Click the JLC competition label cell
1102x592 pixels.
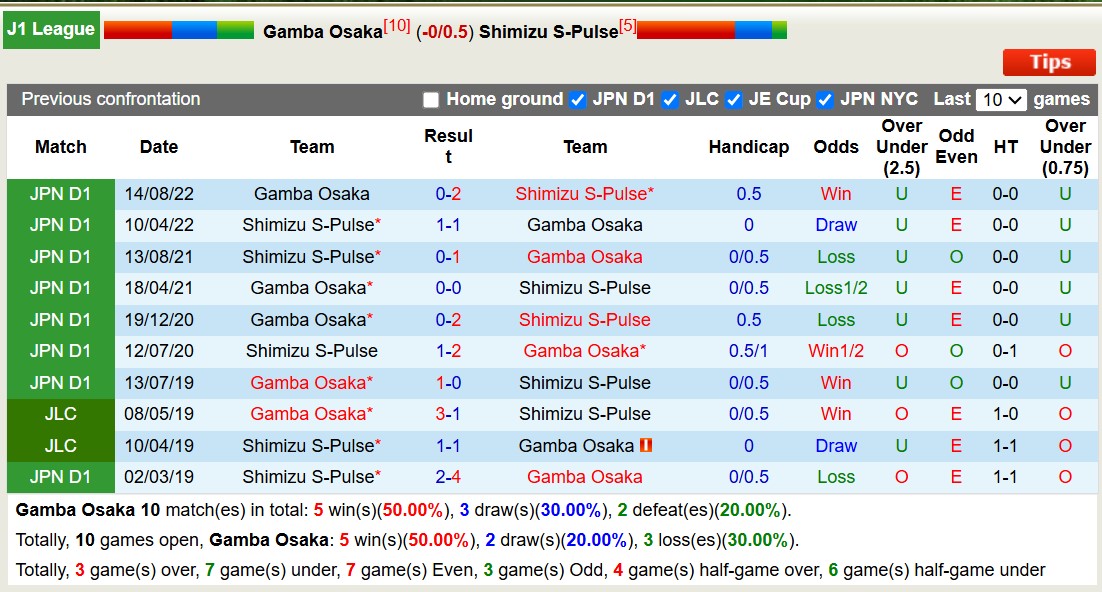point(60,414)
